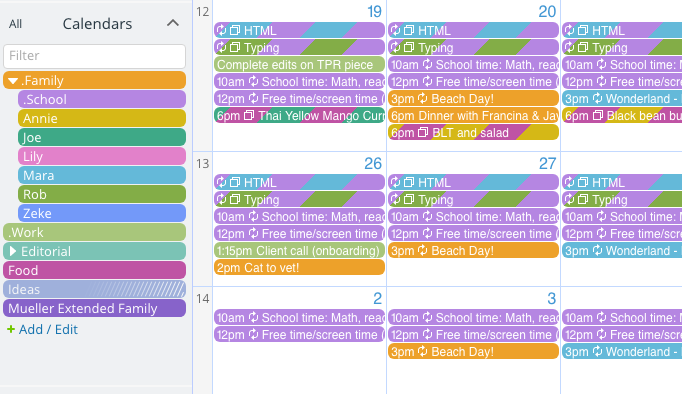Click repeat icon on Free time on 27th
This screenshot has height=394, width=682.
[x=428, y=234]
